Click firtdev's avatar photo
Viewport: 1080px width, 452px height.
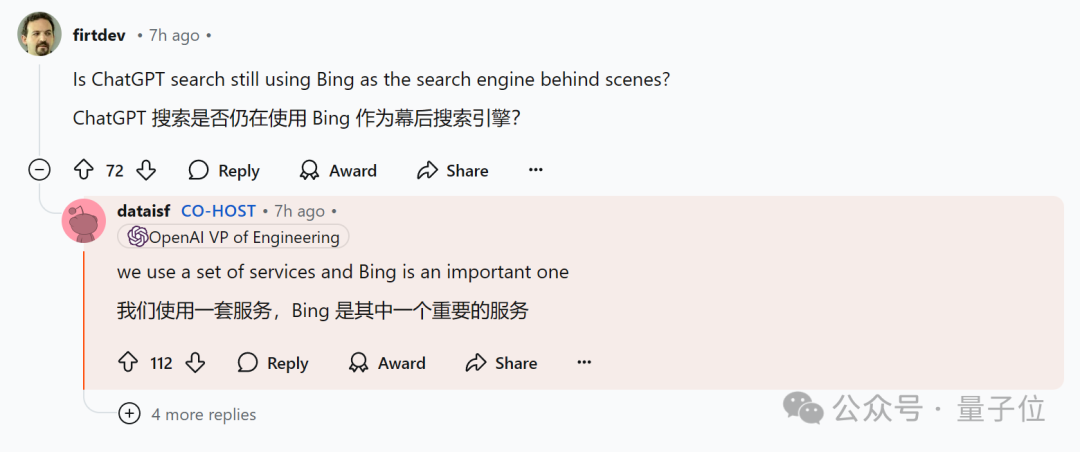(x=40, y=34)
